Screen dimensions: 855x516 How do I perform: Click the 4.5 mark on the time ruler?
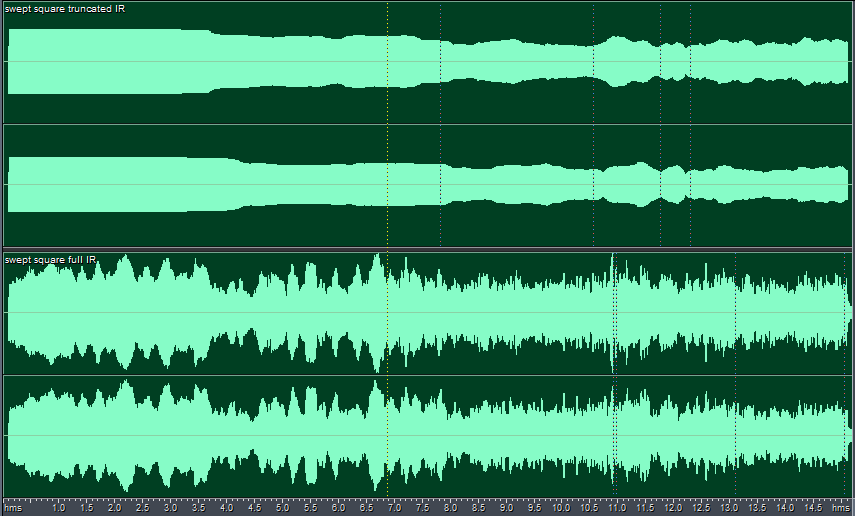[x=254, y=508]
